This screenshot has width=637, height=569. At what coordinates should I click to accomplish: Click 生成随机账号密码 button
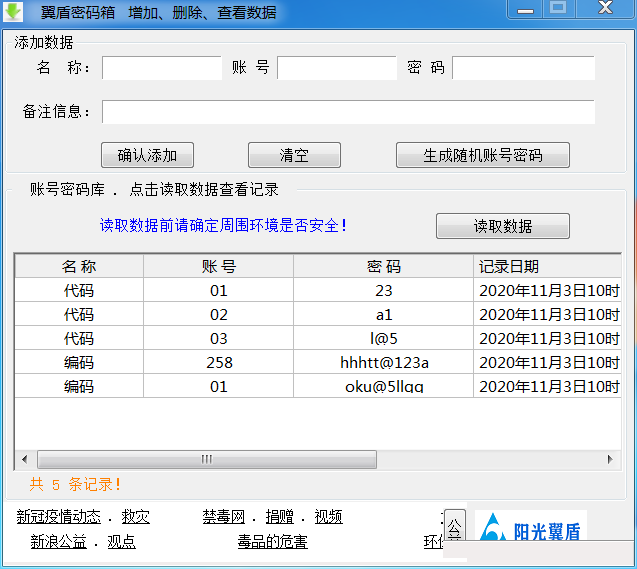click(x=482, y=155)
